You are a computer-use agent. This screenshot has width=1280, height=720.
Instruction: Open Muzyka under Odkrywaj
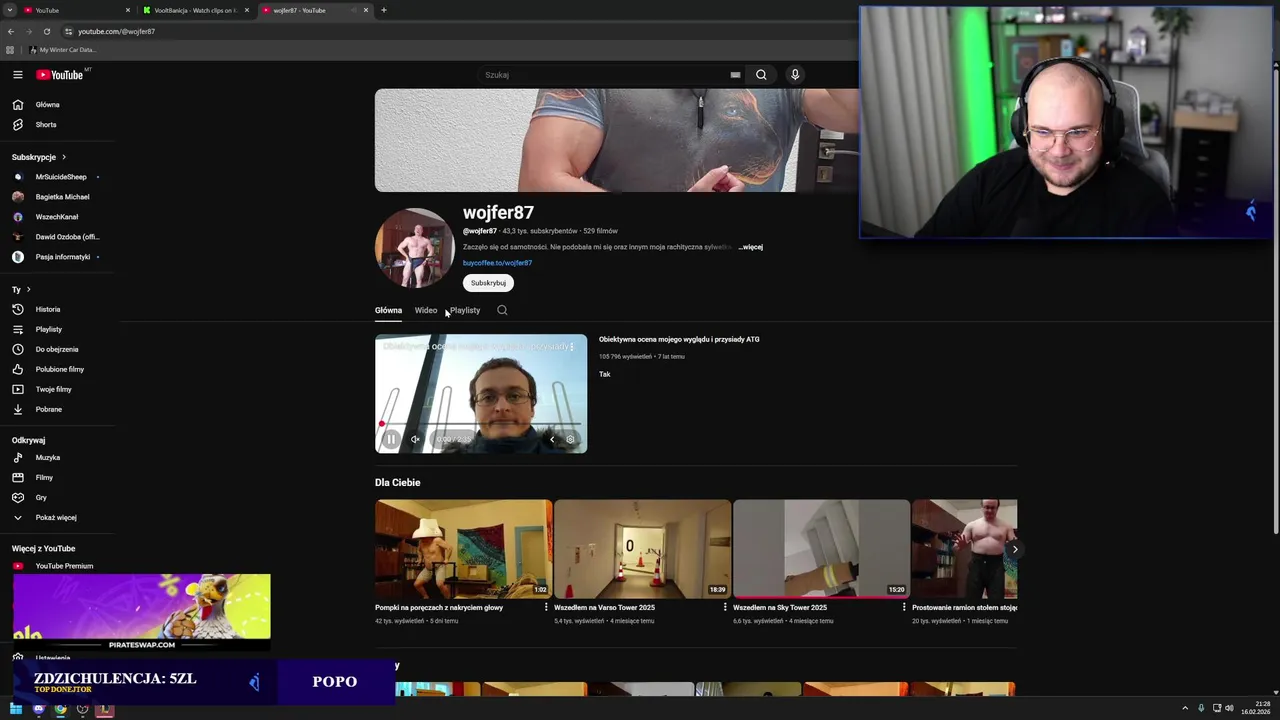(60, 457)
